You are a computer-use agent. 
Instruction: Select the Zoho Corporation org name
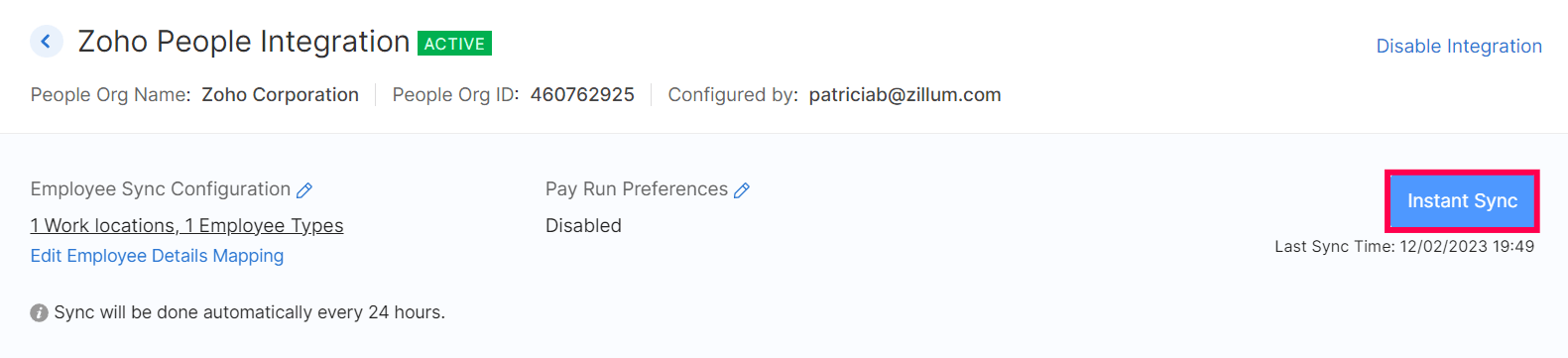pyautogui.click(x=281, y=95)
